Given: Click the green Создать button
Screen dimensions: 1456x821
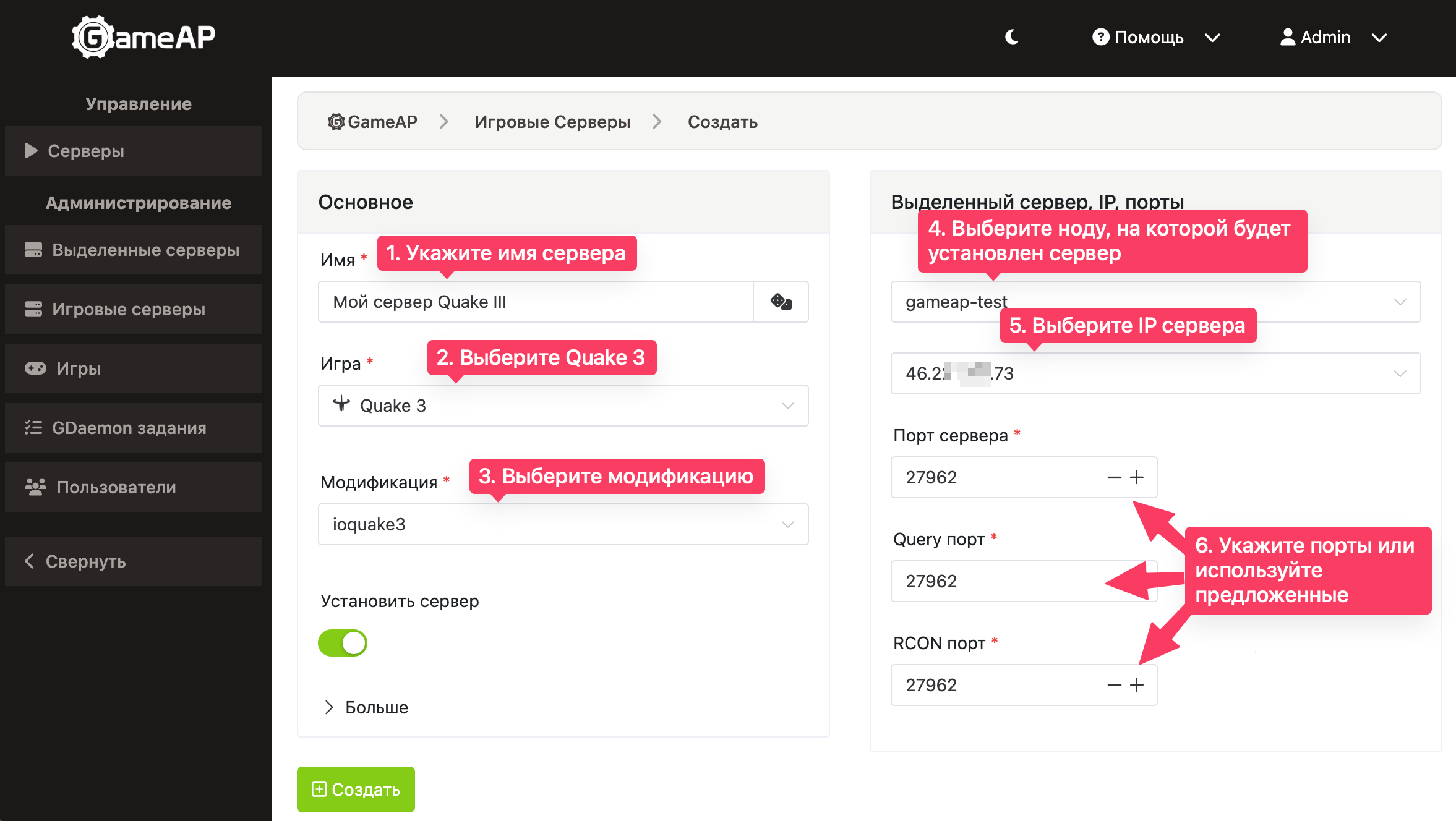Looking at the screenshot, I should click(356, 789).
